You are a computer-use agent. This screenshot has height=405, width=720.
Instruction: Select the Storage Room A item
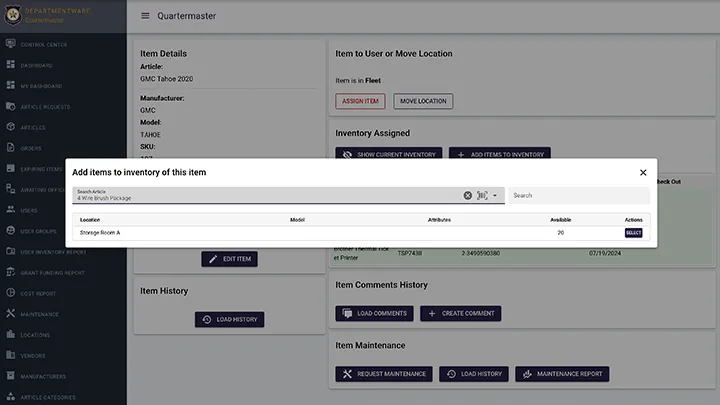pos(633,233)
